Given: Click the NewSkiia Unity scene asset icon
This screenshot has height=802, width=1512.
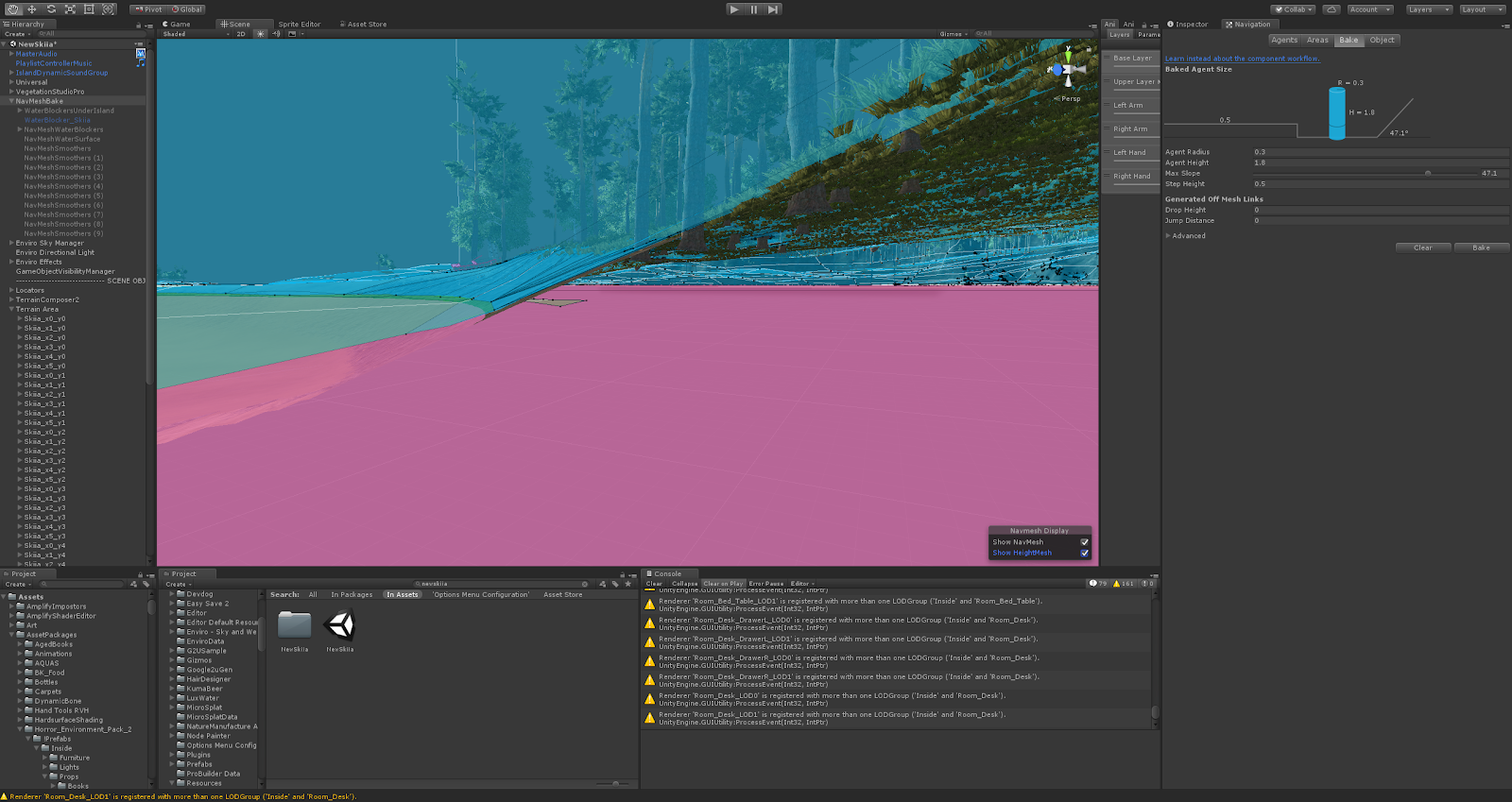Looking at the screenshot, I should 340,625.
